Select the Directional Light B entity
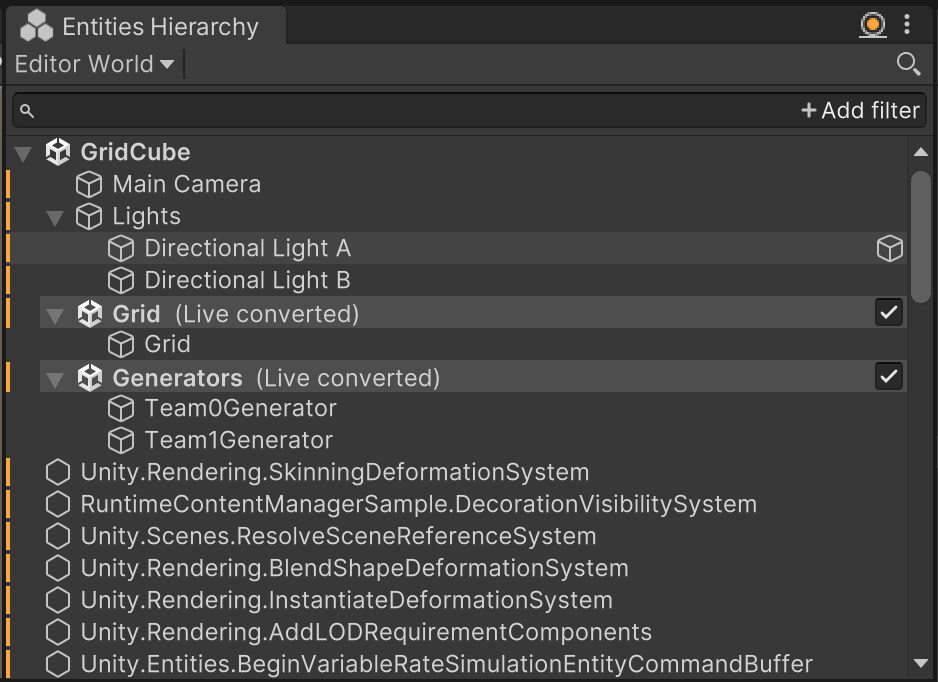Screen dimensions: 938x682 (247, 280)
